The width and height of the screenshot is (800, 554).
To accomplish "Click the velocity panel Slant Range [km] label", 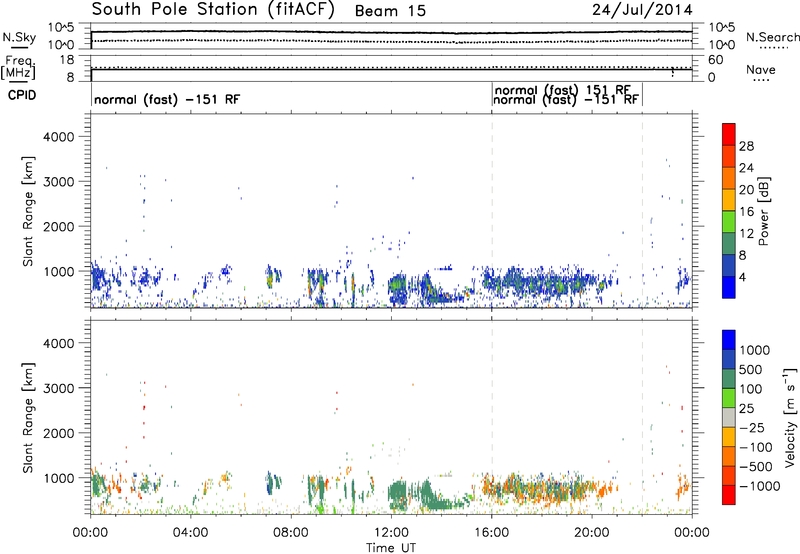I will [28, 417].
